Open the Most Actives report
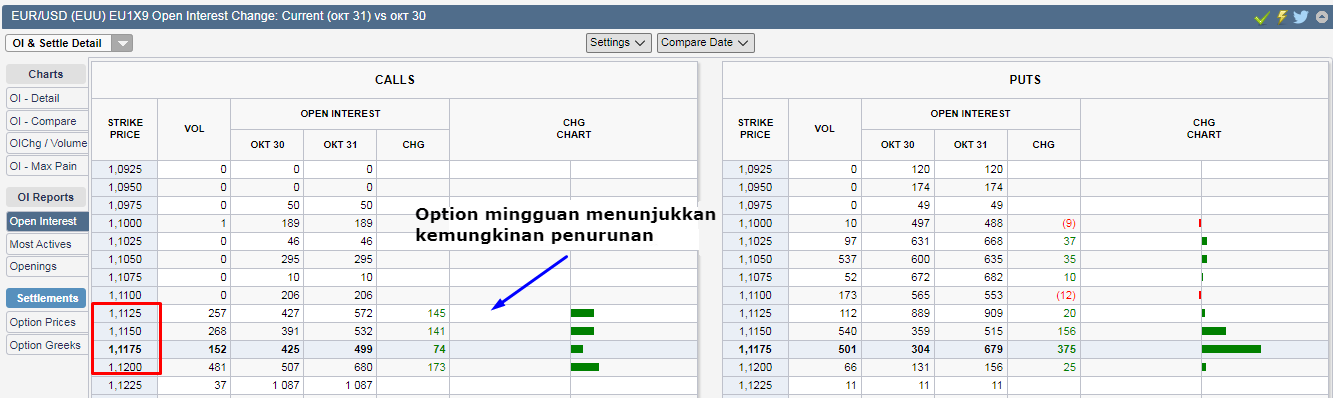1333x398 pixels. pyautogui.click(x=47, y=244)
